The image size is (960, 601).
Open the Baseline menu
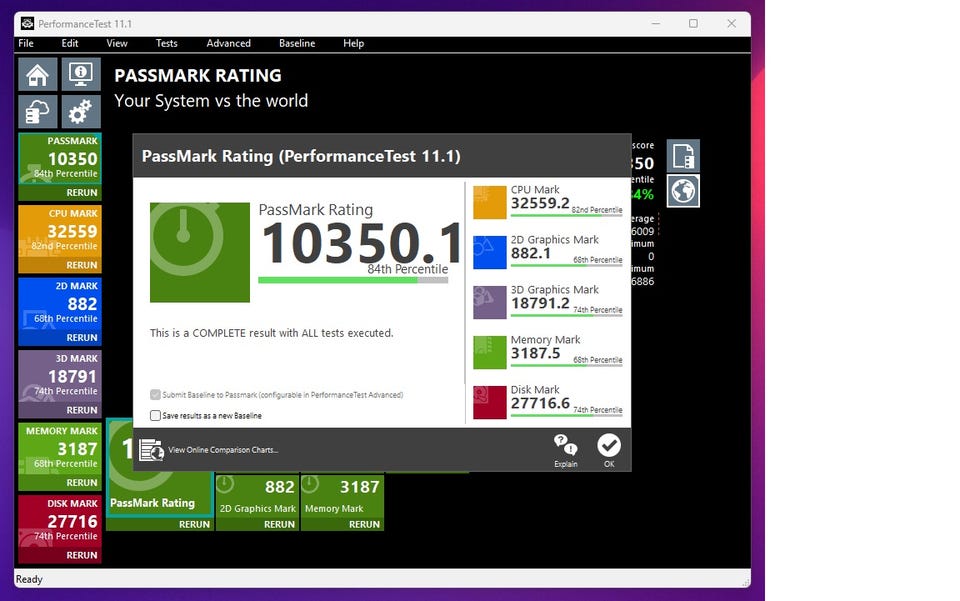pos(297,43)
